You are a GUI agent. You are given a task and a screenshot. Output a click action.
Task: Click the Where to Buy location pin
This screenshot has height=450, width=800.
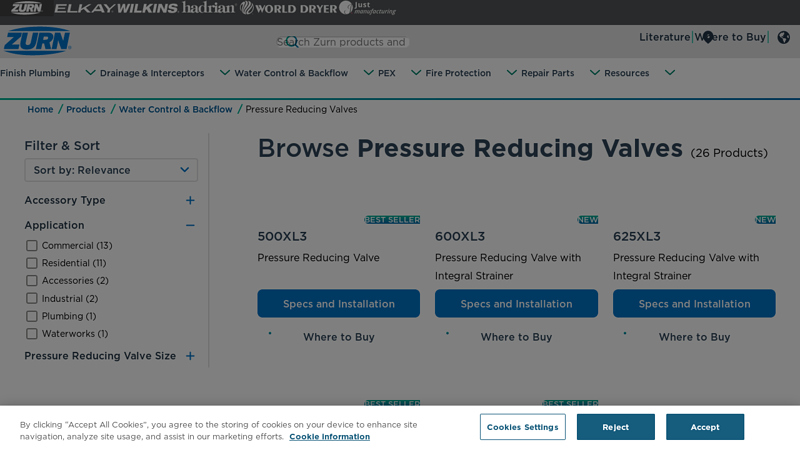point(708,37)
